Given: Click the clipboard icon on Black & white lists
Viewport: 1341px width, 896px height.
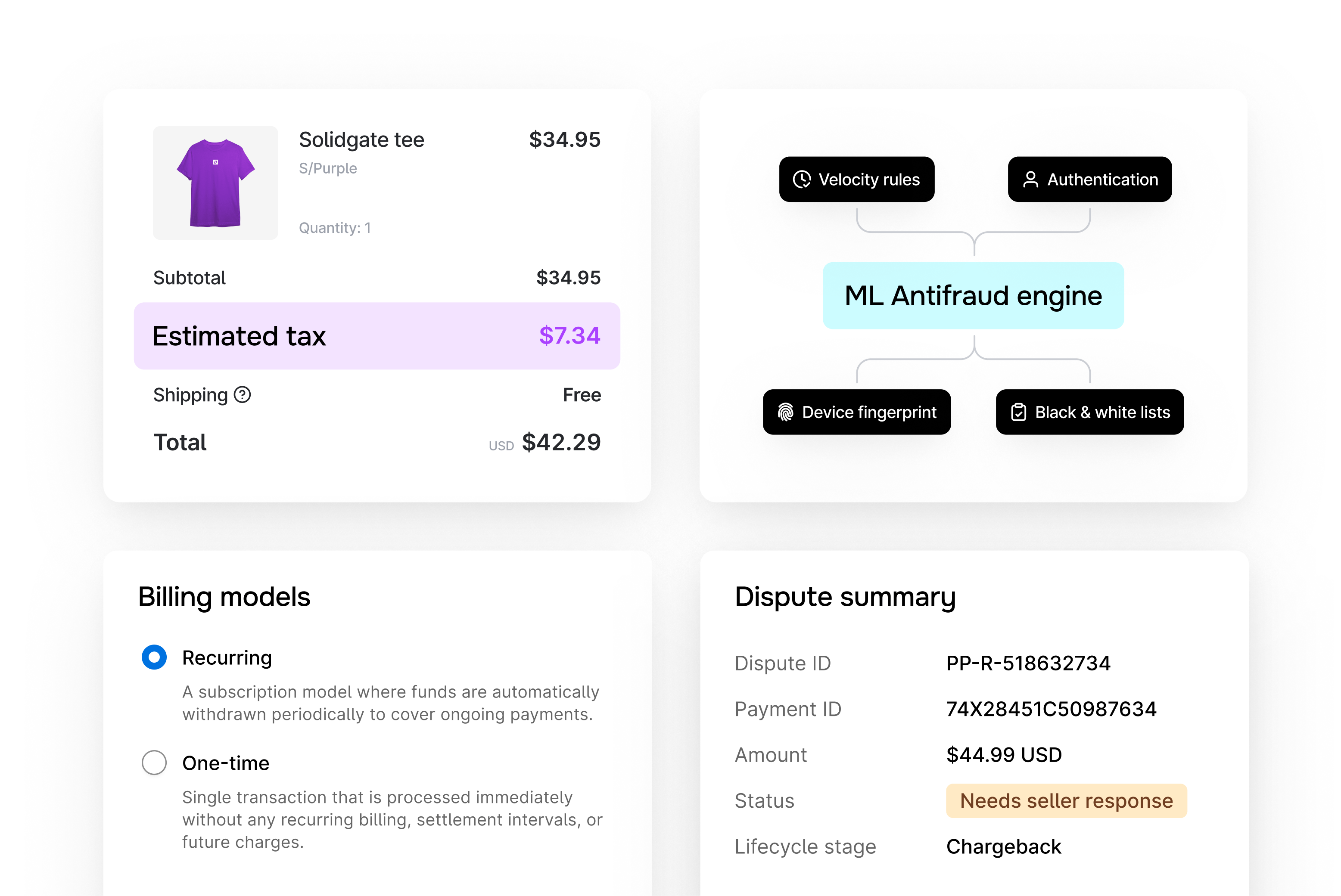Looking at the screenshot, I should (1019, 412).
